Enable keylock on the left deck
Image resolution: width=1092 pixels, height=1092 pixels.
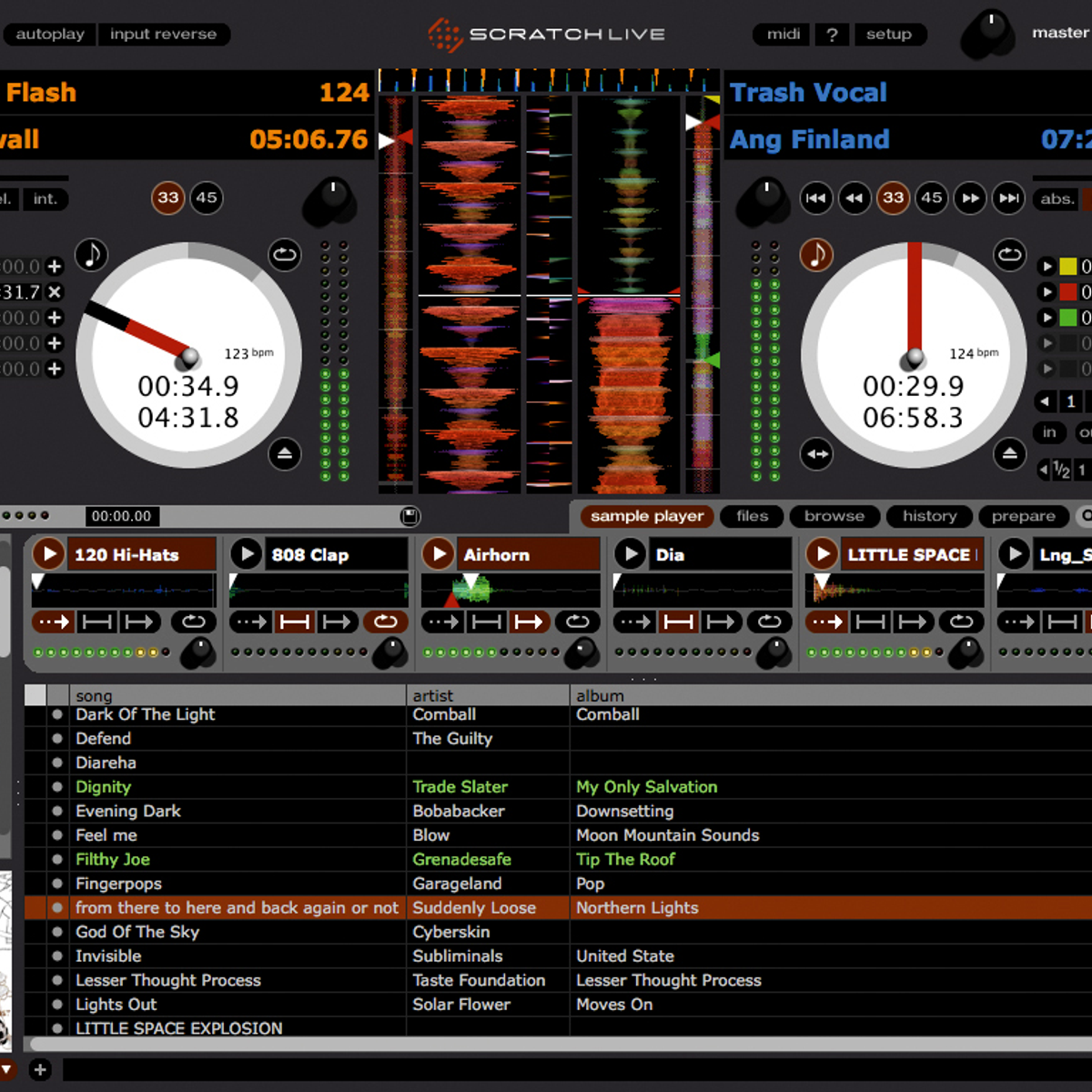pyautogui.click(x=90, y=256)
